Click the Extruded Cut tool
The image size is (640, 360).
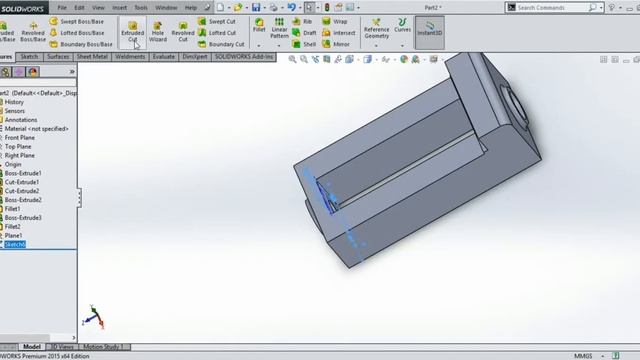coord(133,32)
